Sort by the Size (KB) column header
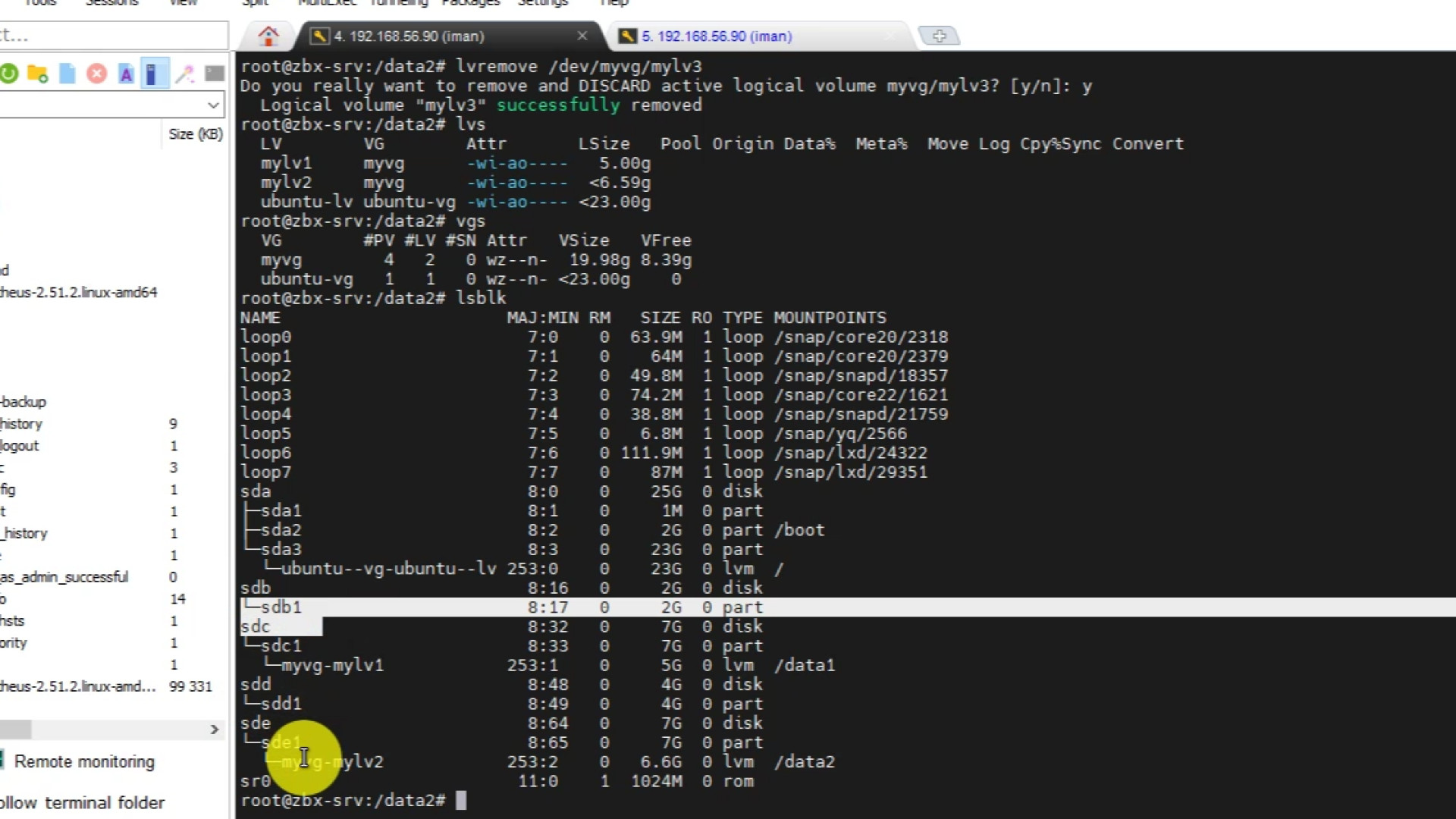This screenshot has width=1456, height=819. coord(195,134)
